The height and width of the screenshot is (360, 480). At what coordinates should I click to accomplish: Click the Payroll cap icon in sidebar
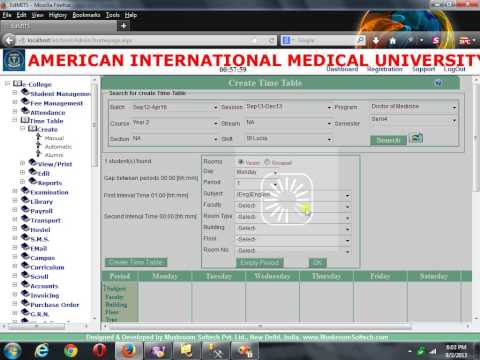tap(25, 210)
